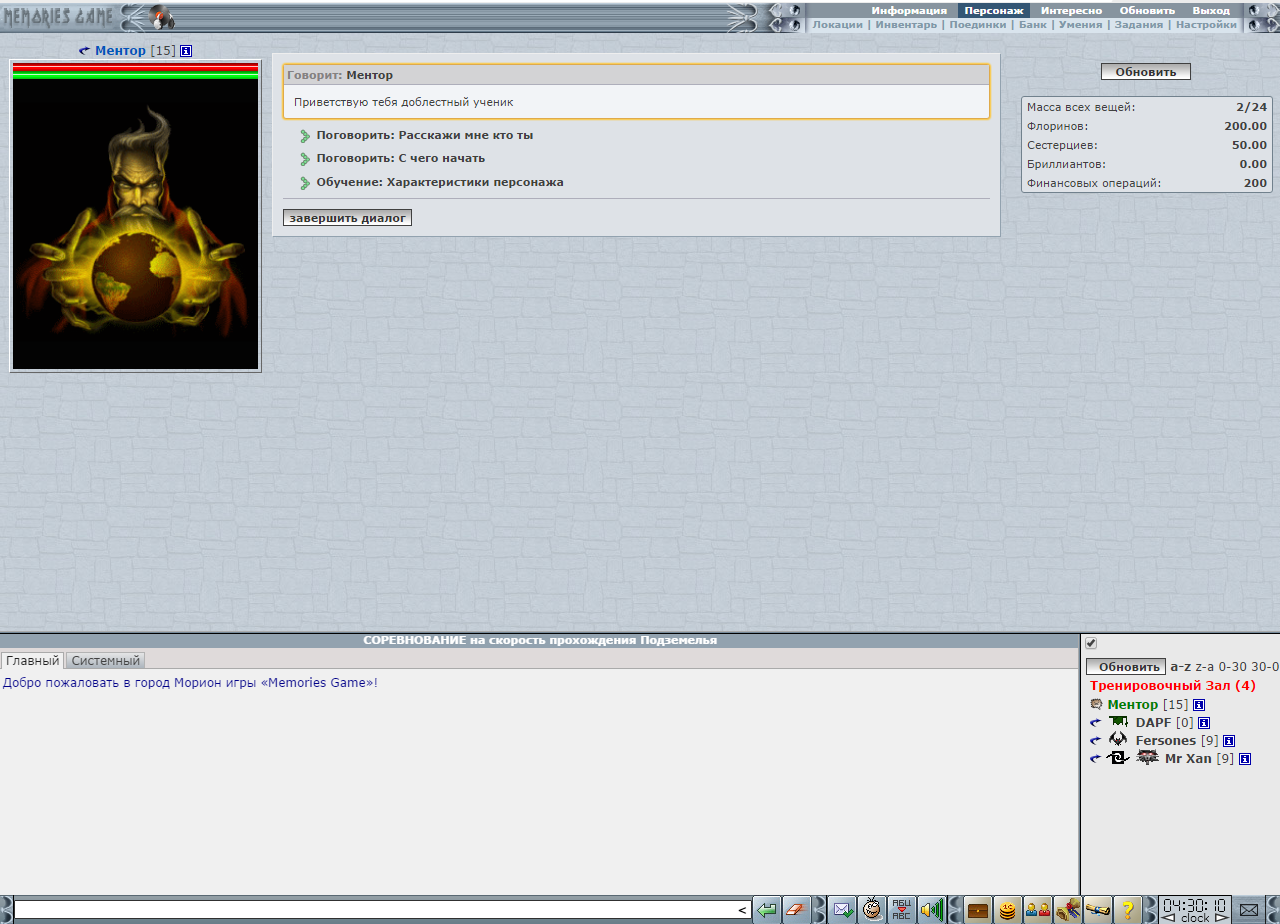Sort player list a-z
1280x924 pixels.
[1181, 666]
